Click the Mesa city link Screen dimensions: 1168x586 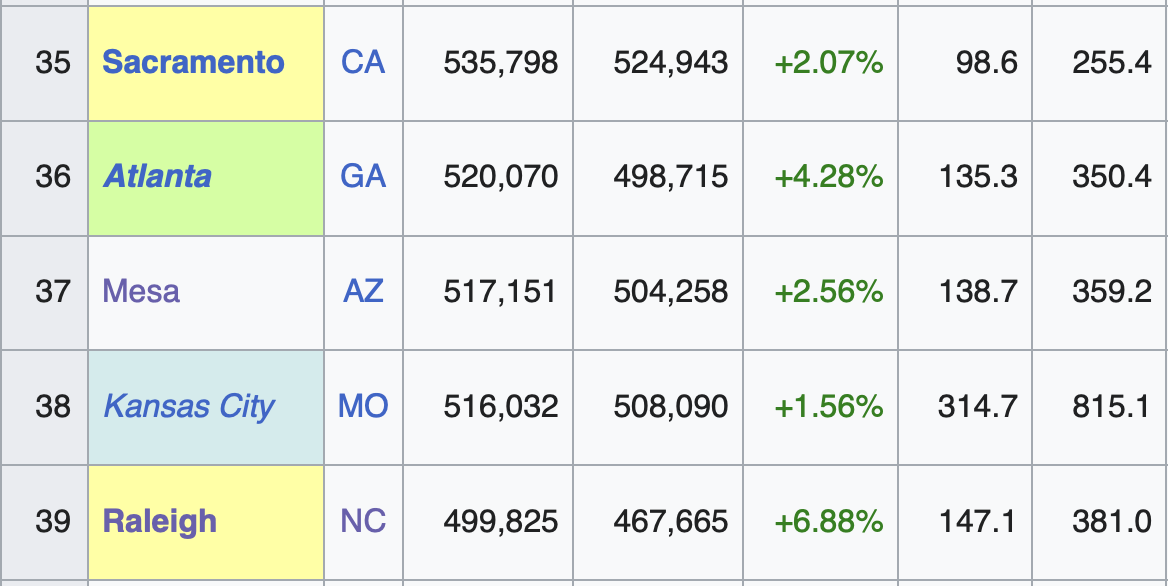point(141,292)
